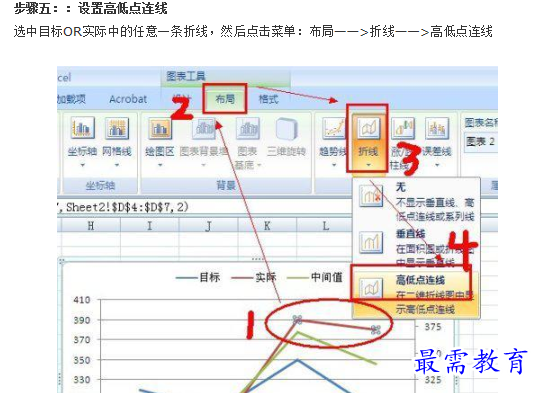
Task: Click the 图表工具 contextual tab header
Action: (x=186, y=76)
